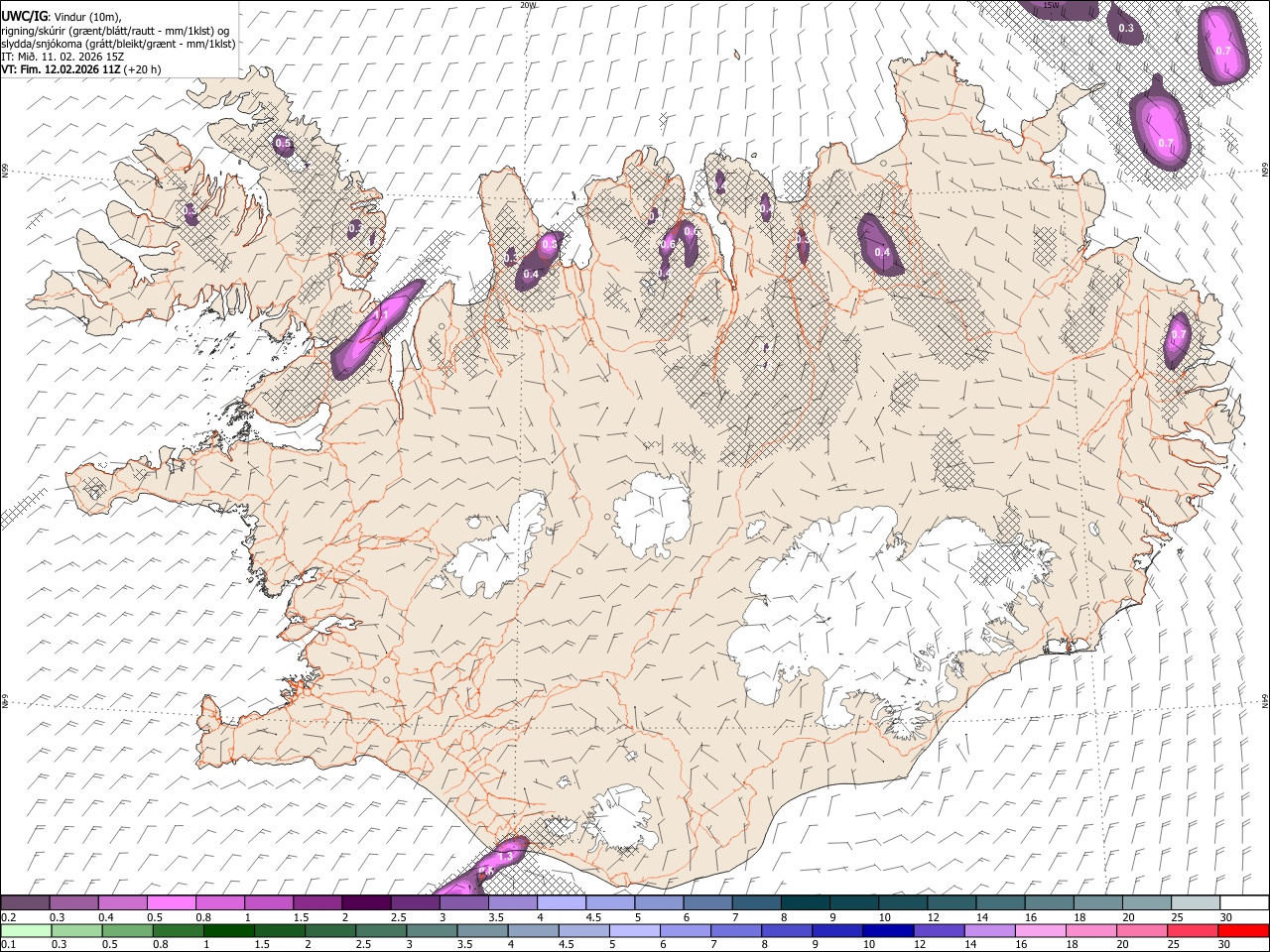
Task: Click the 0.2 value on snow legend
Action: pyautogui.click(x=8, y=917)
